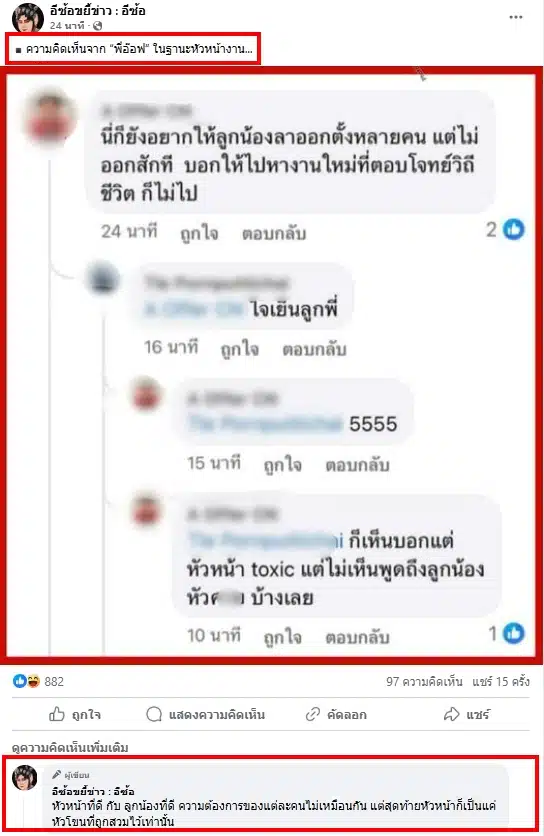Click ตอบกลับ under the ใจเย็นลูกพี่ reply
Screen dimensions: 544x836
pyautogui.click(x=314, y=349)
